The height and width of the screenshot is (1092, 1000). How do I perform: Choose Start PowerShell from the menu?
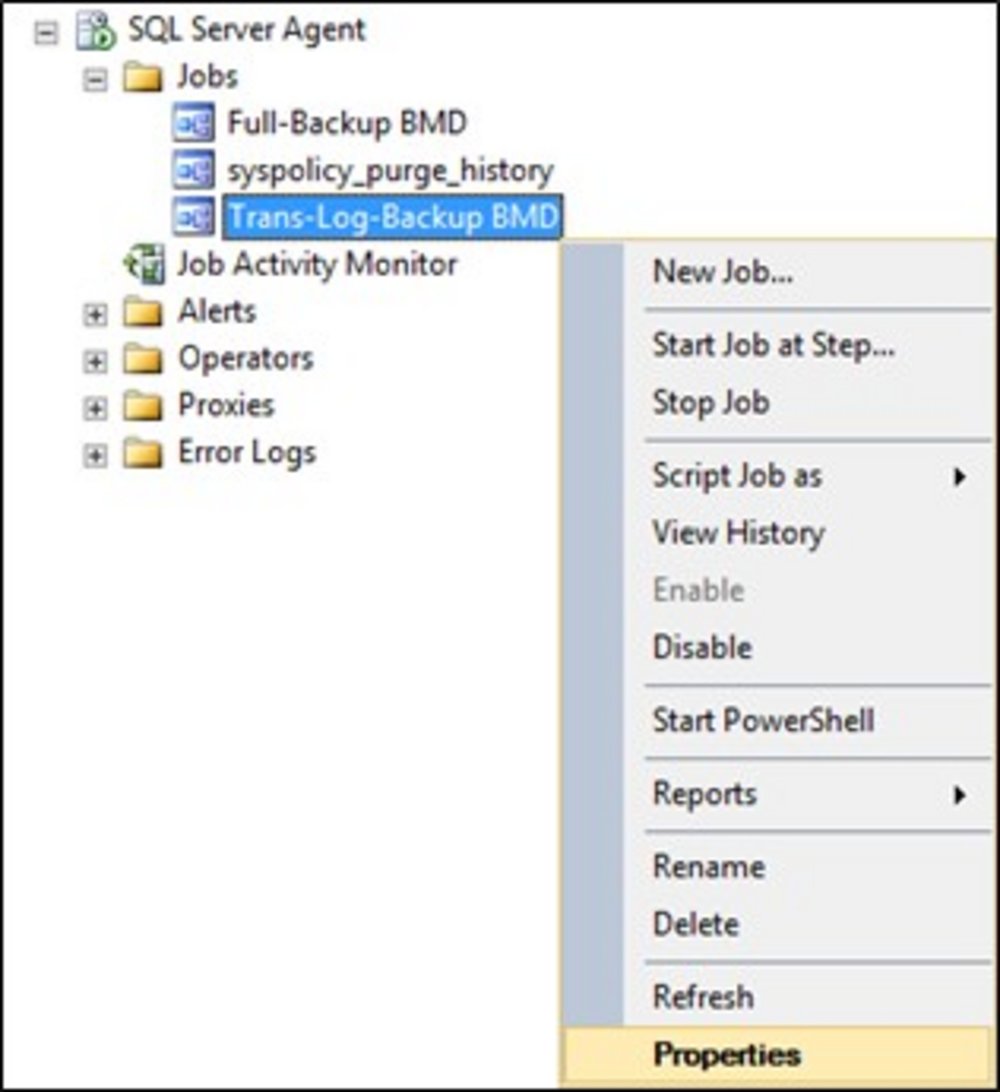pyautogui.click(x=763, y=720)
